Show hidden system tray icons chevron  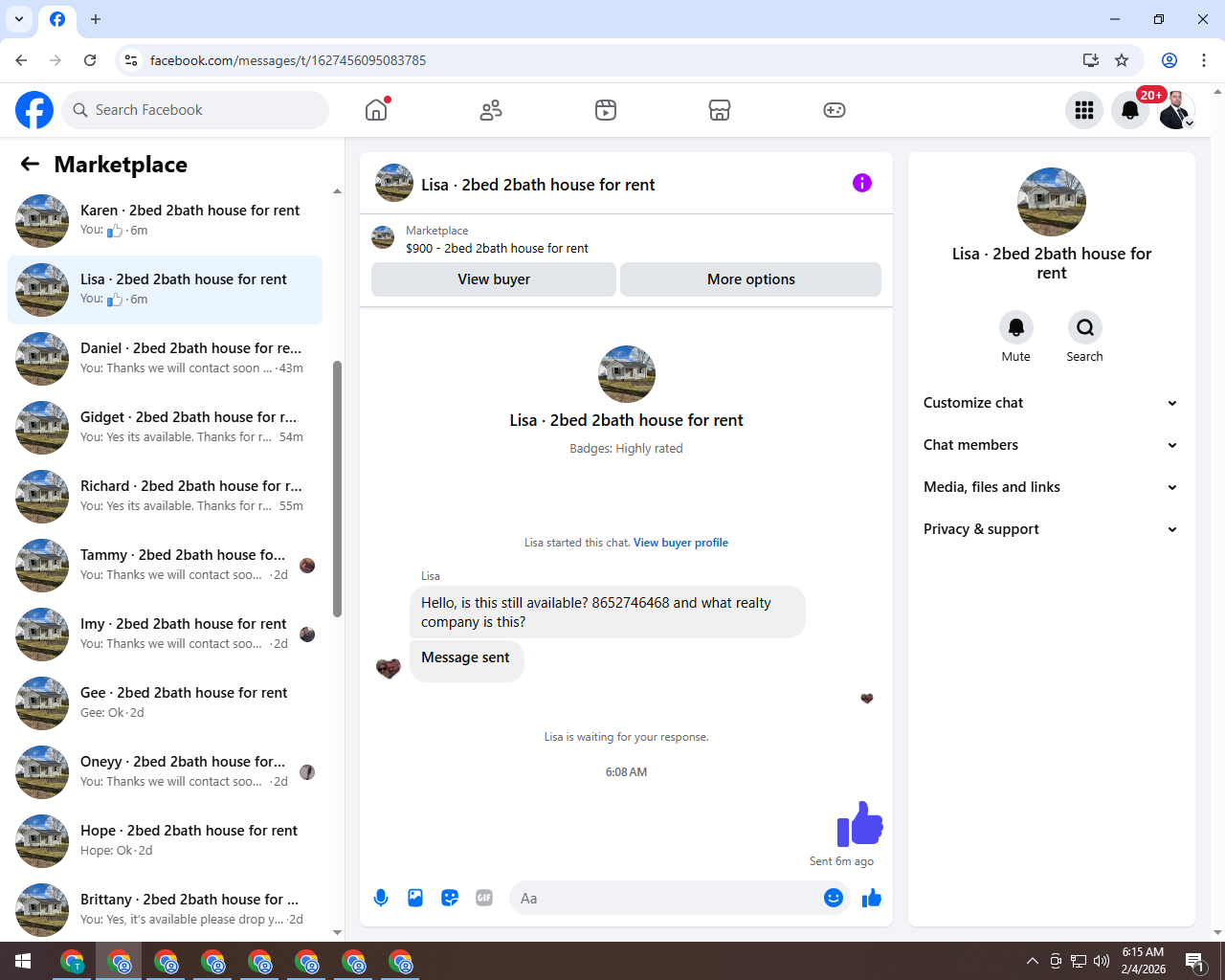[1032, 961]
